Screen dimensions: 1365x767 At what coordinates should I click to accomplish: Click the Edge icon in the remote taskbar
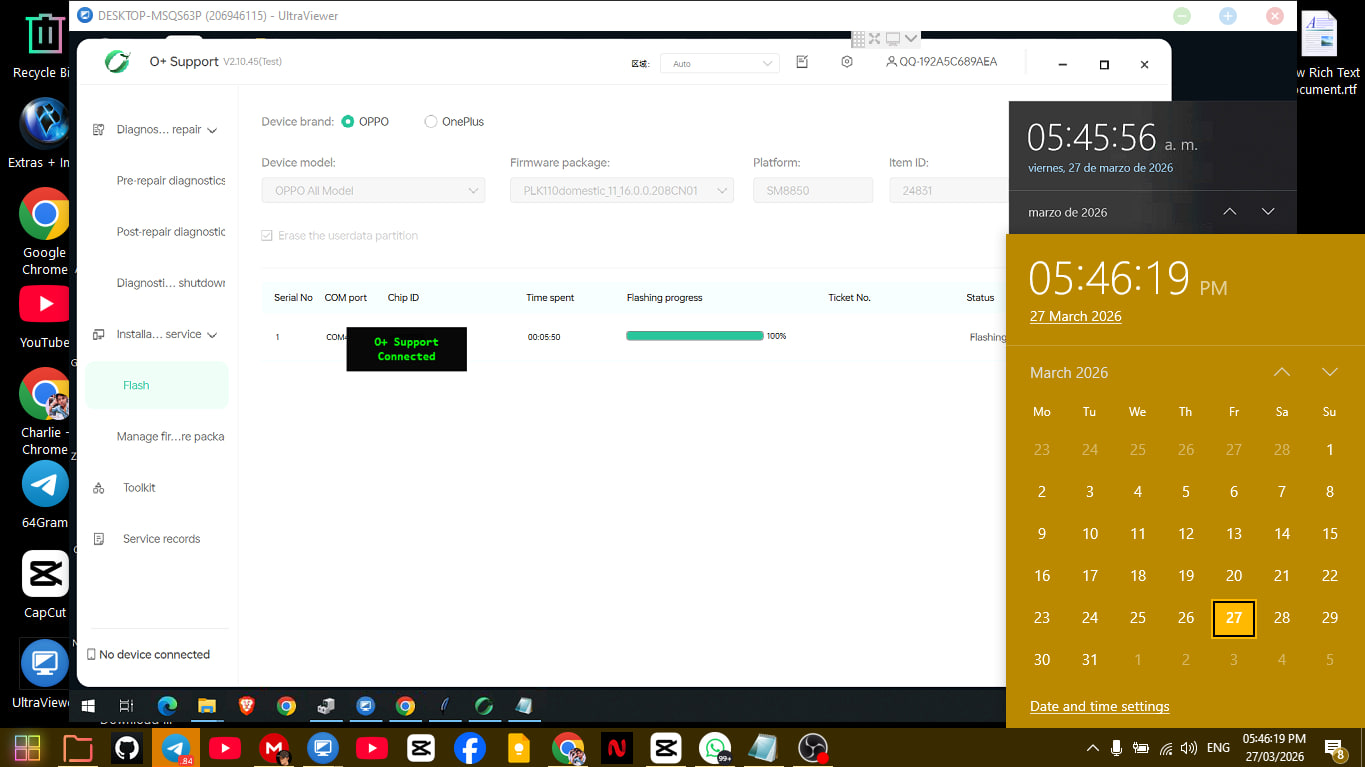[x=167, y=706]
